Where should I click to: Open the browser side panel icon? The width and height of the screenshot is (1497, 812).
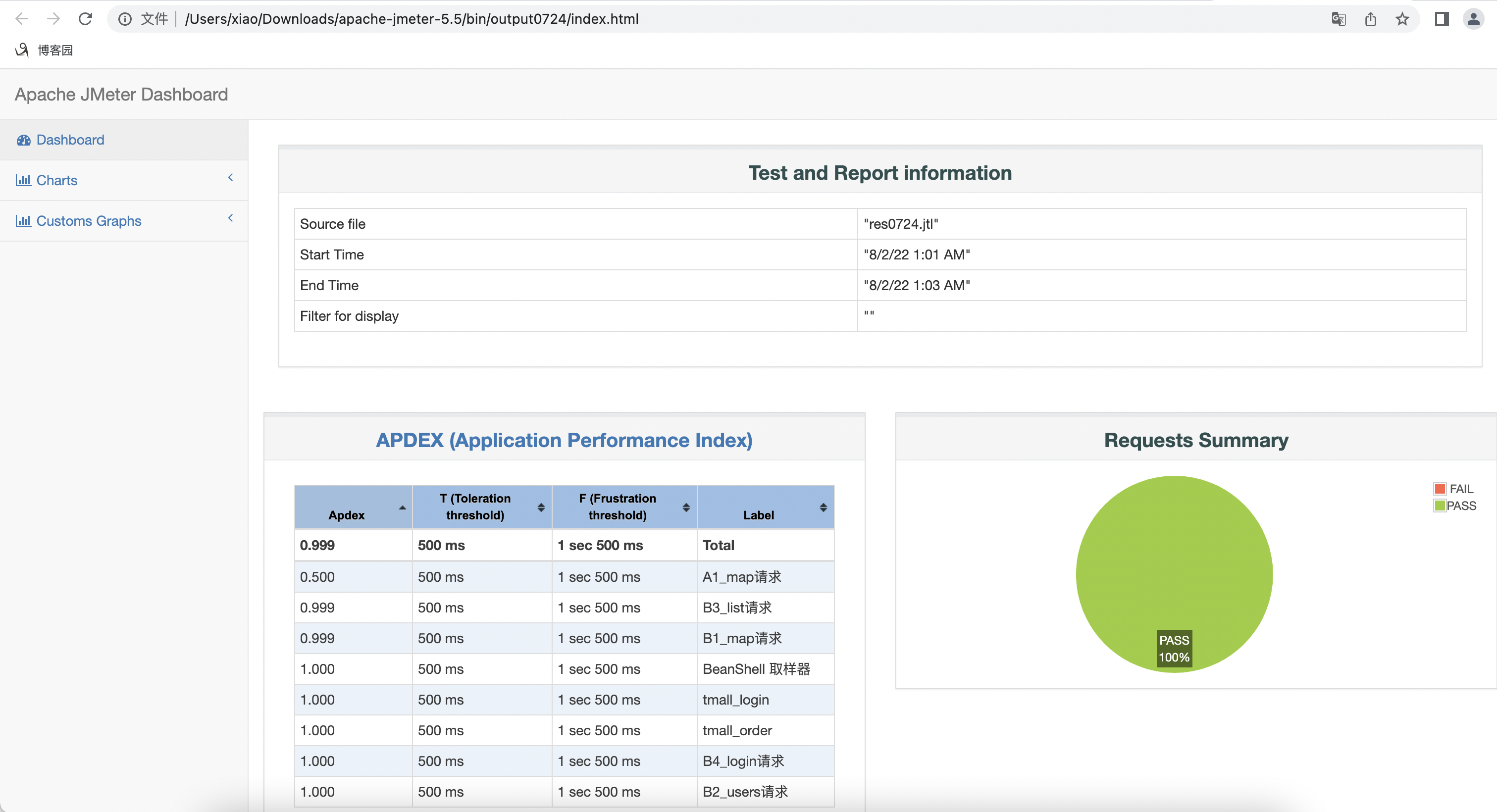tap(1442, 19)
